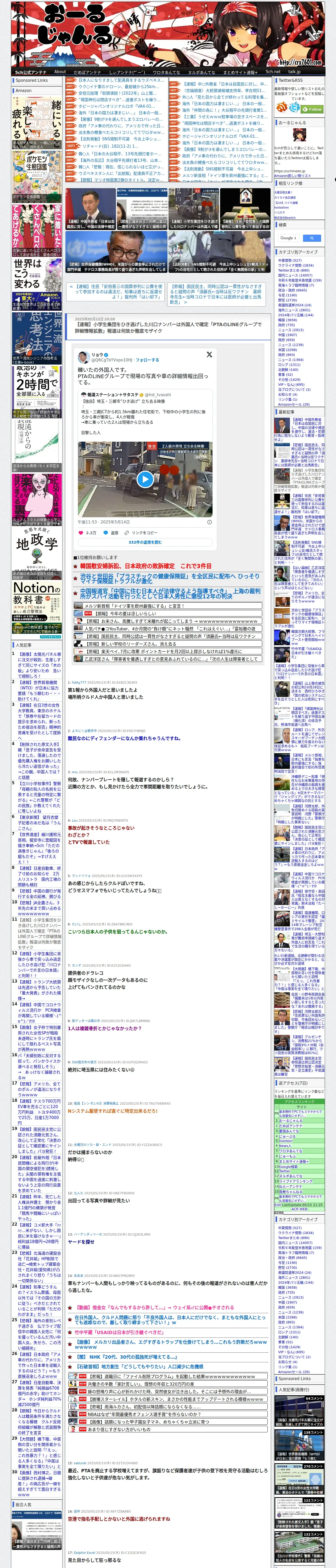Open category 政治・政府 (6645)
This screenshot has width=336, height=1568.
coord(293,290)
